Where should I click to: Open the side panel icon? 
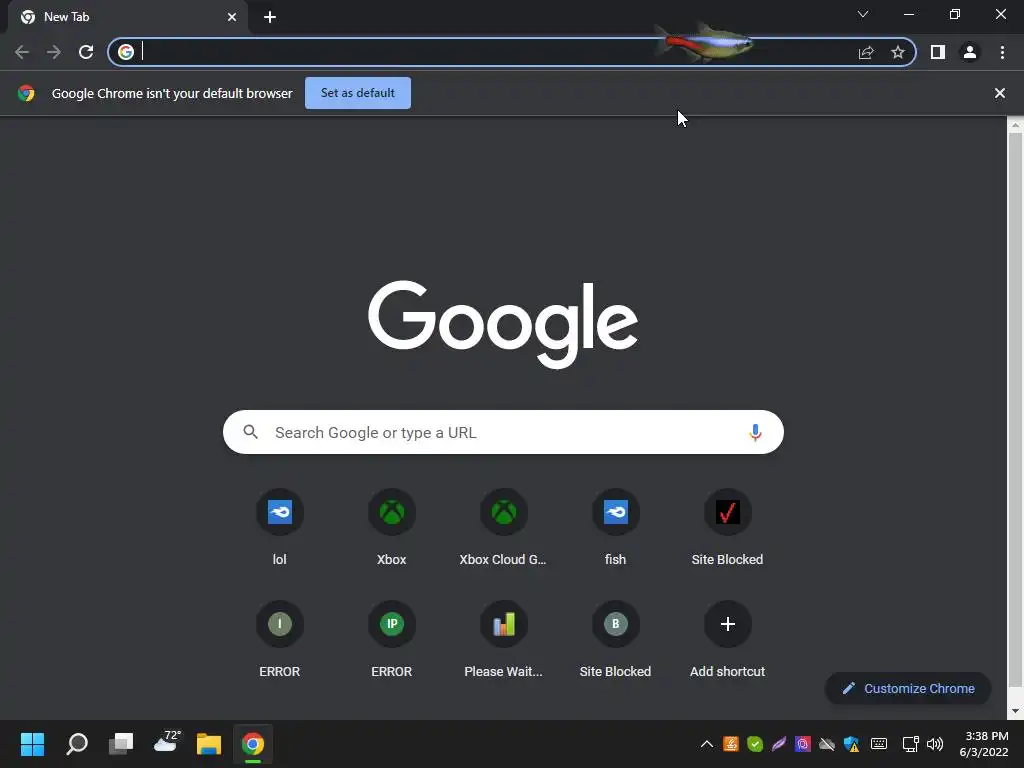coord(938,52)
